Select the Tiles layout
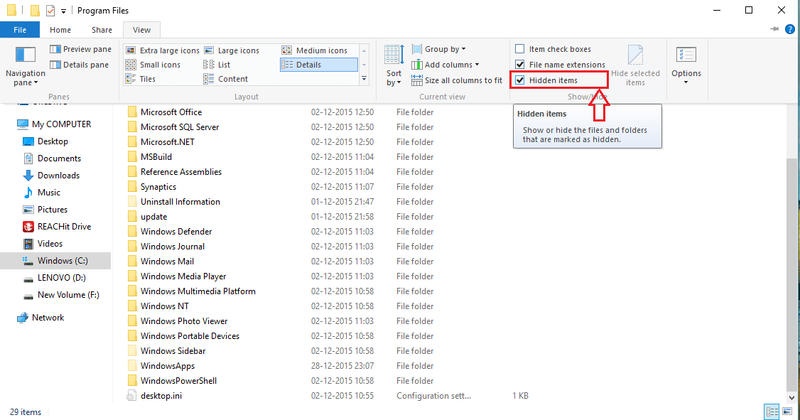This screenshot has height=420, width=800. [140, 79]
